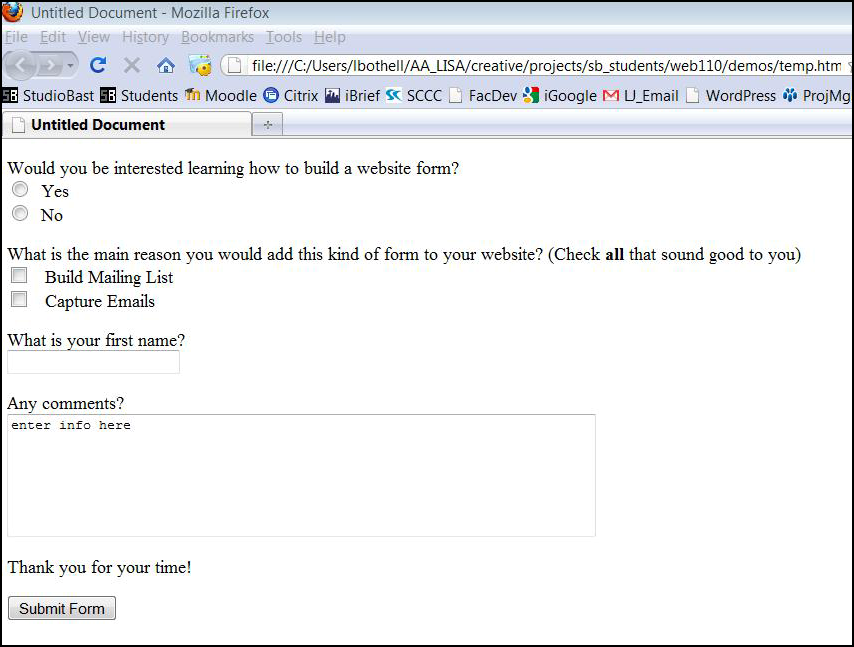Click the Reload page icon

[98, 65]
